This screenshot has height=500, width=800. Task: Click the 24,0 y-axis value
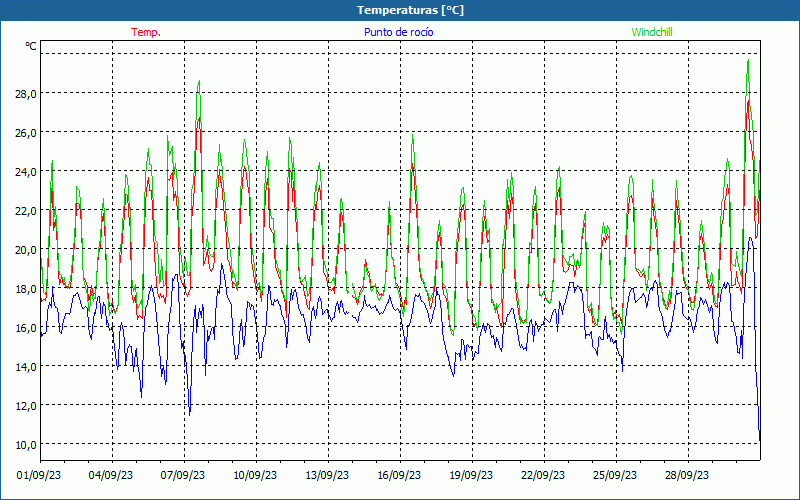tap(26, 171)
